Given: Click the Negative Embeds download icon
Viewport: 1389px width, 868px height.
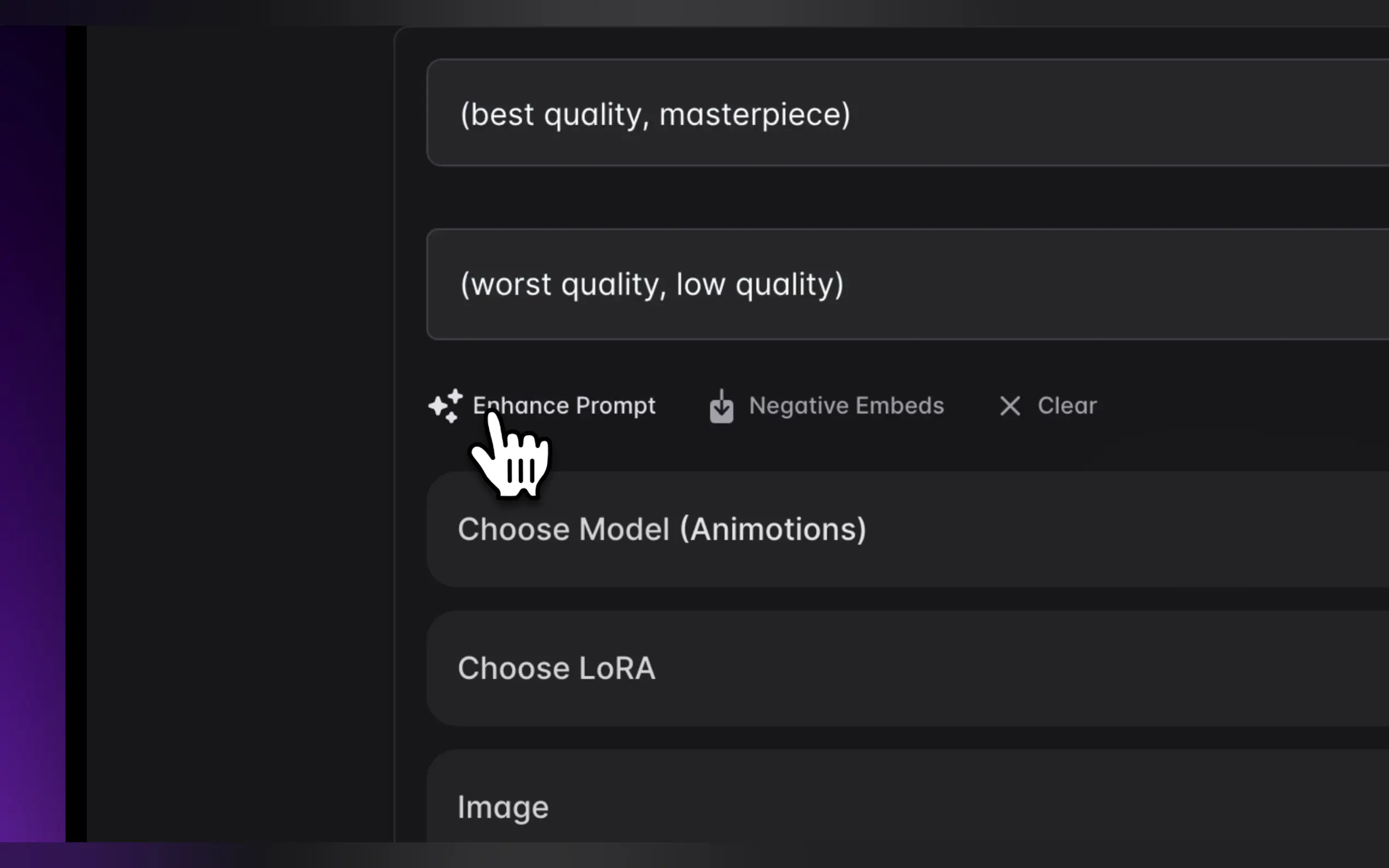Looking at the screenshot, I should pyautogui.click(x=721, y=407).
